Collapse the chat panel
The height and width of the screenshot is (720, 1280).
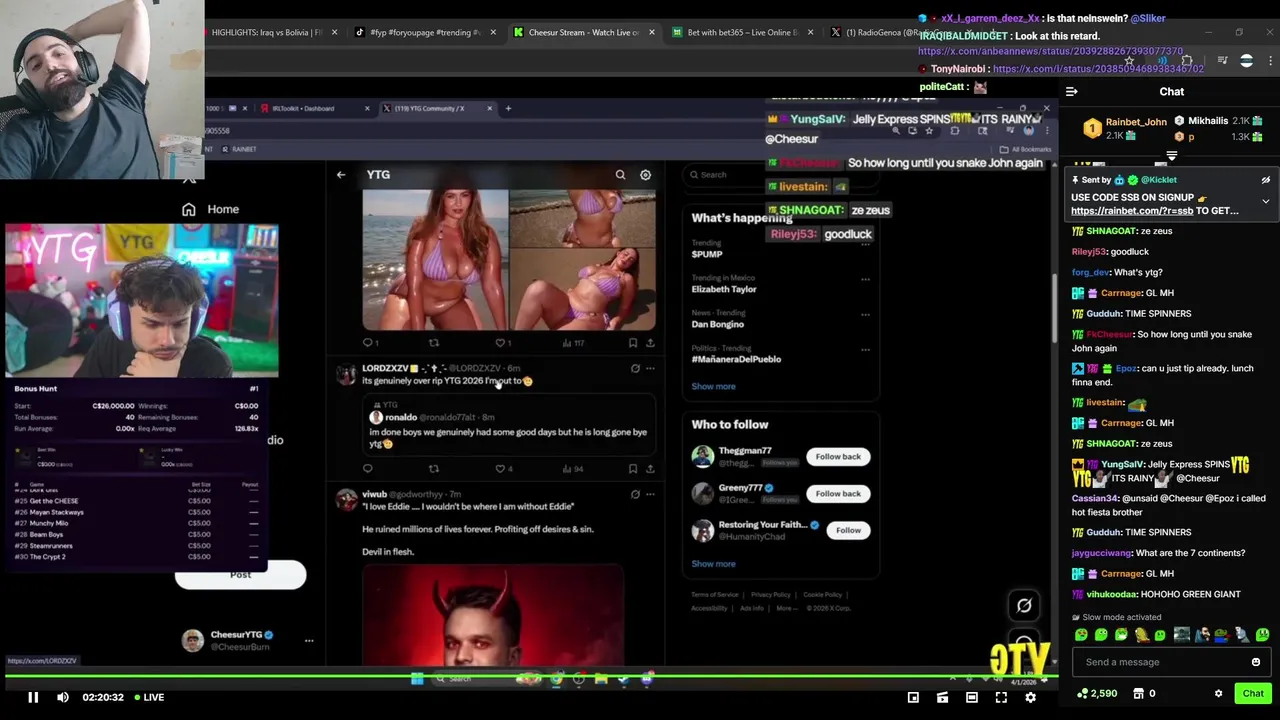point(1071,92)
